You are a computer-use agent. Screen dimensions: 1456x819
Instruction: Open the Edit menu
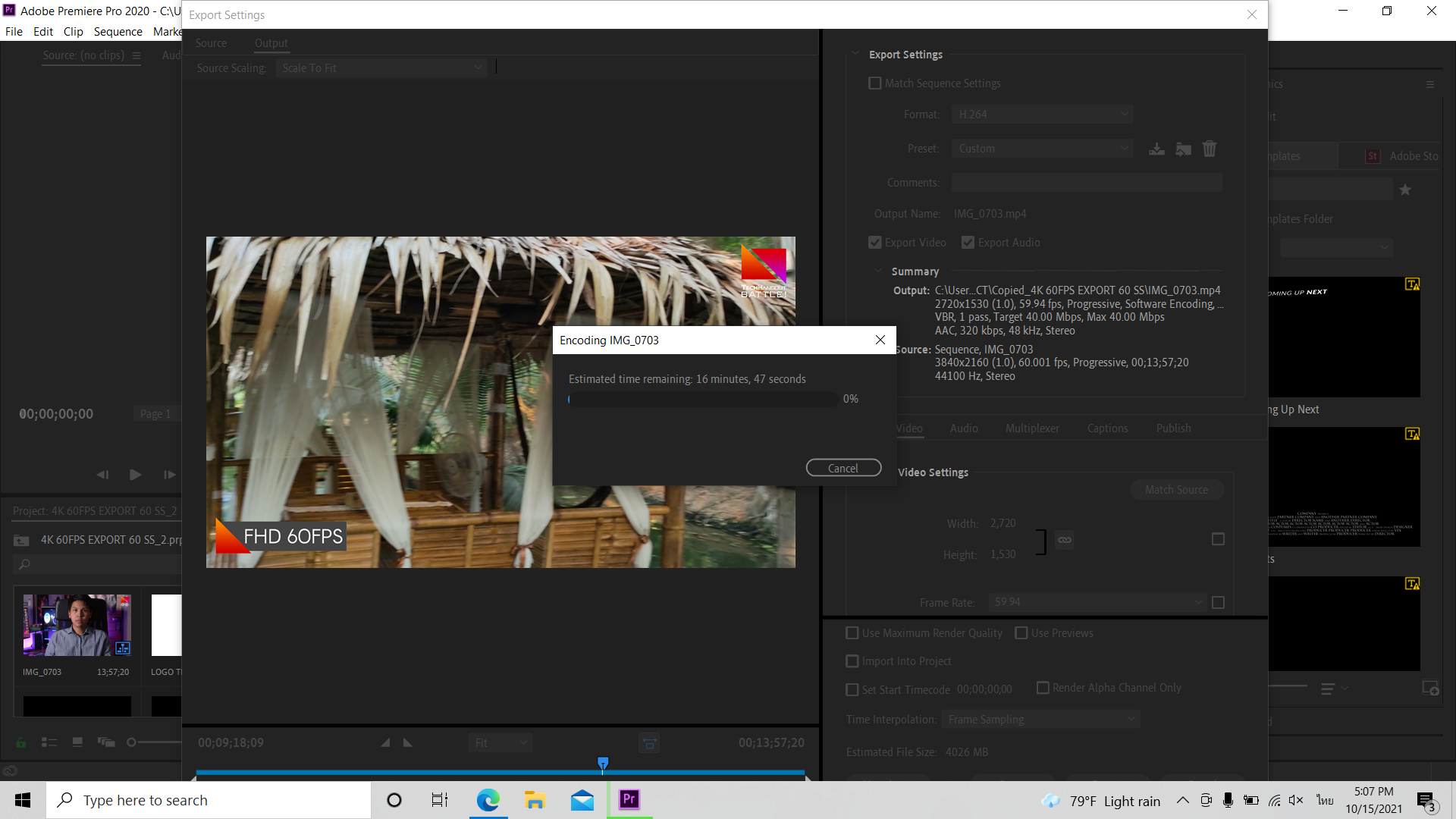point(43,32)
